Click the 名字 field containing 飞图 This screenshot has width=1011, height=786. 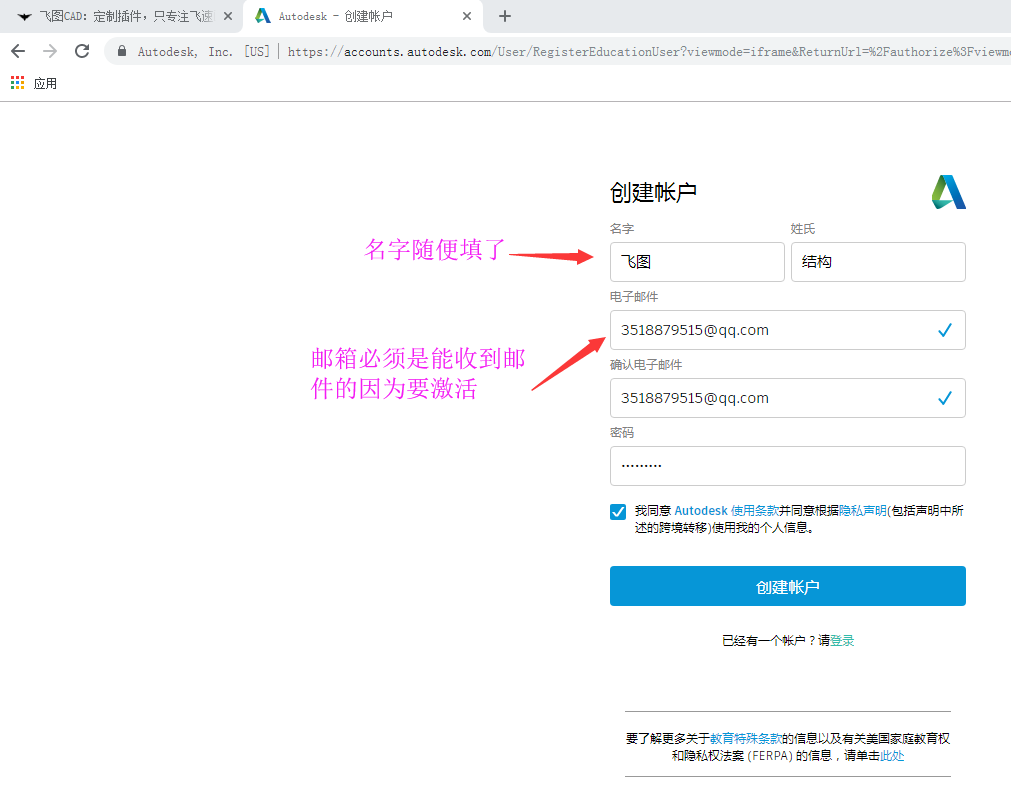(x=697, y=262)
